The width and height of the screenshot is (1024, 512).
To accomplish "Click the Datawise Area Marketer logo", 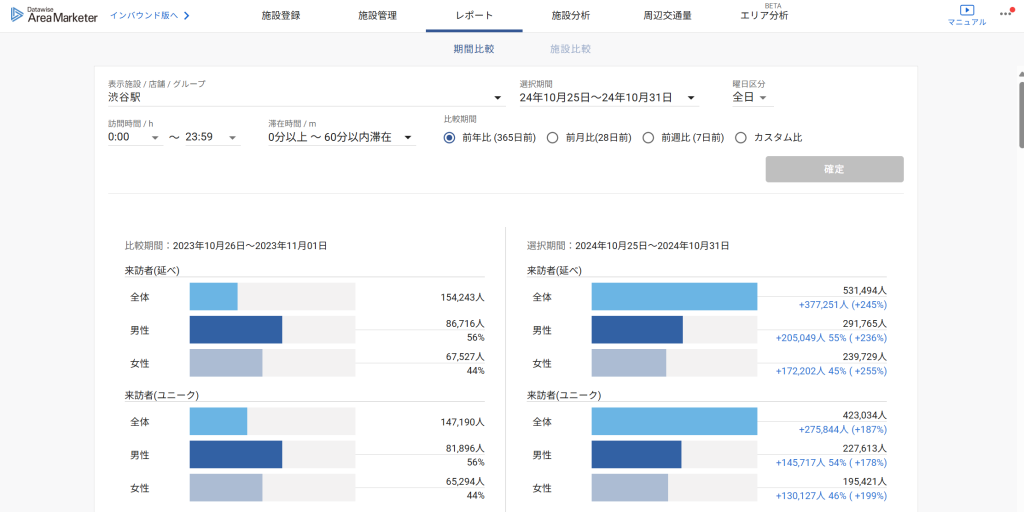I will 54,15.
